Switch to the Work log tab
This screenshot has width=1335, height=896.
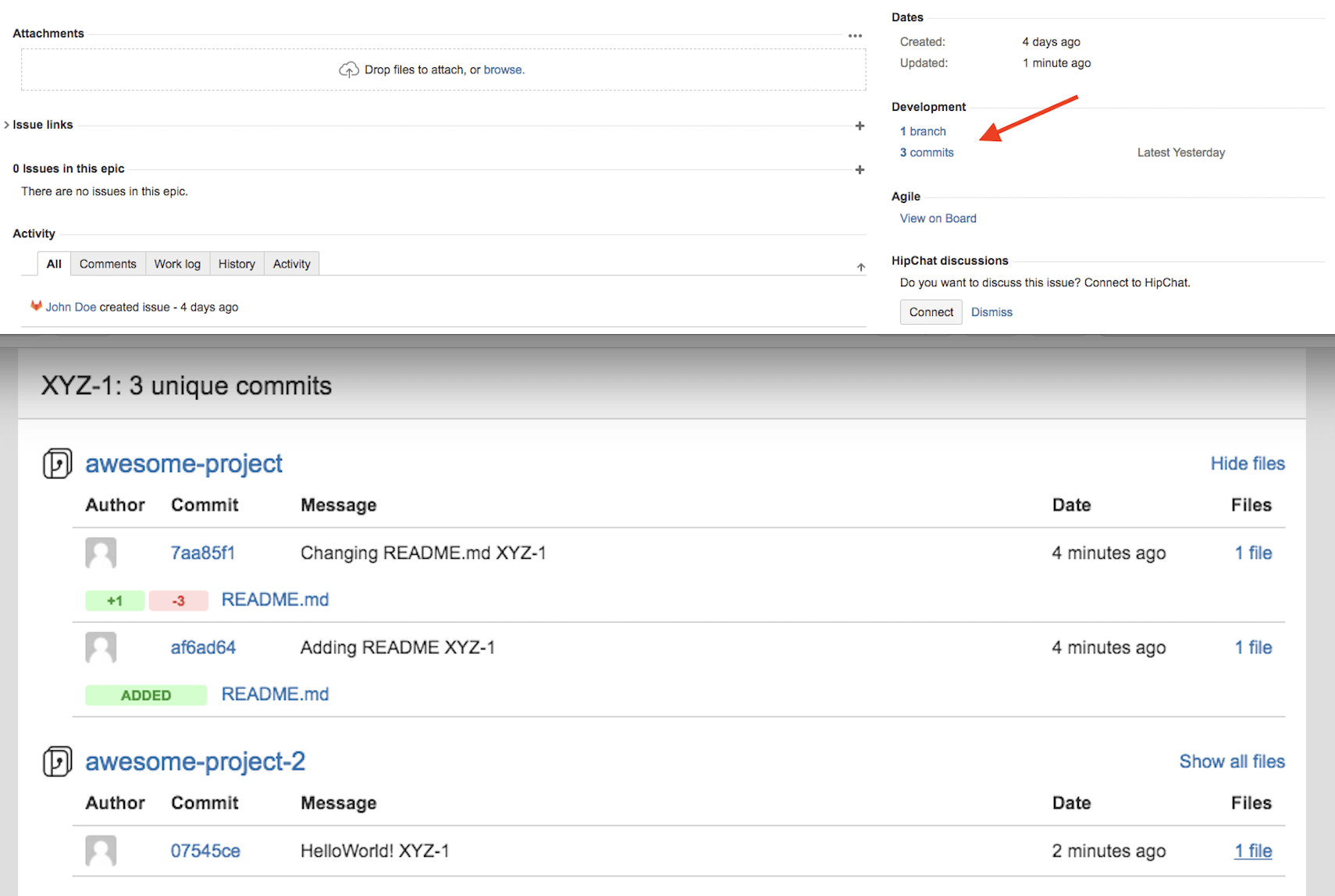point(177,264)
